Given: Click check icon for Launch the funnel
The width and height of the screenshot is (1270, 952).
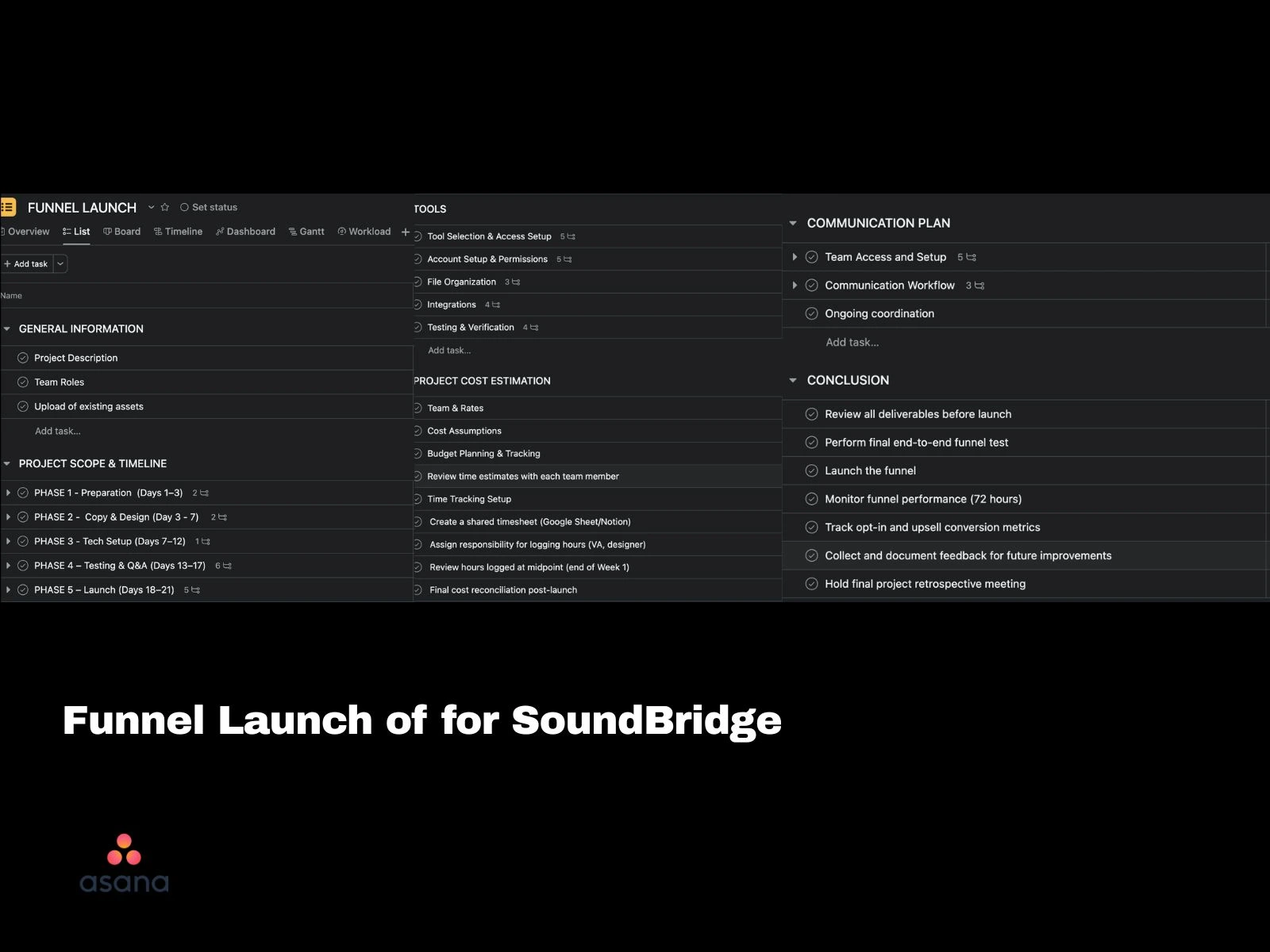Looking at the screenshot, I should pos(811,470).
